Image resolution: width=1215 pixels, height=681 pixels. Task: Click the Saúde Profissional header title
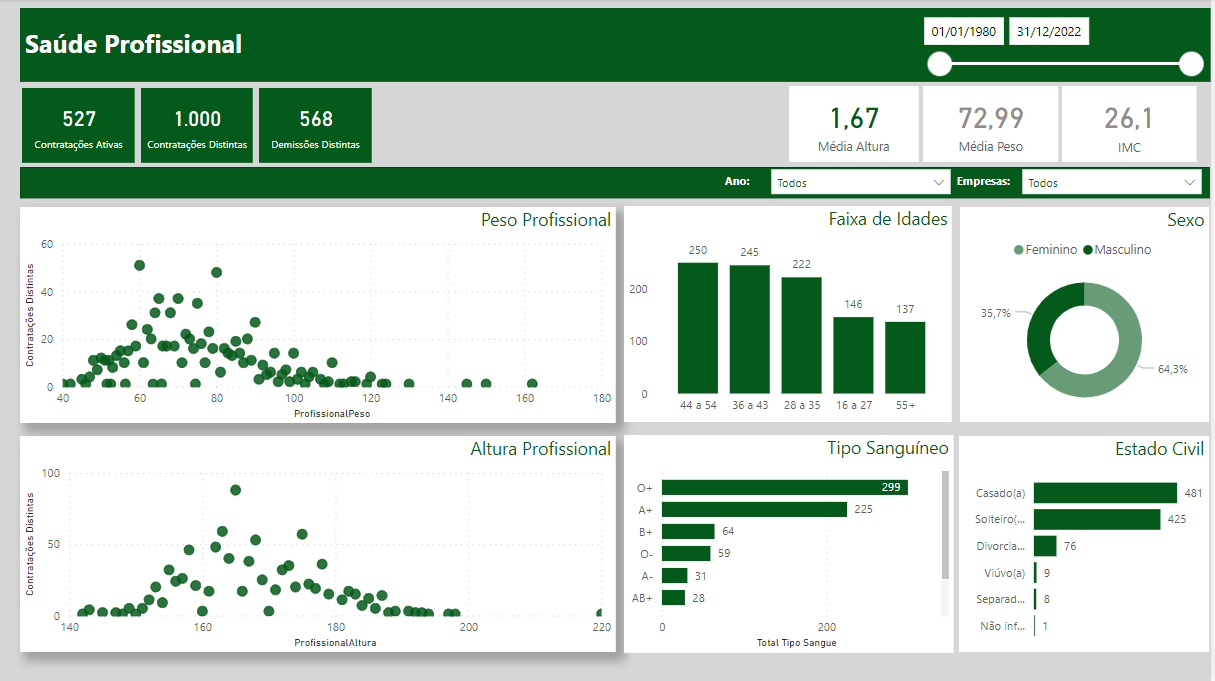tap(133, 44)
